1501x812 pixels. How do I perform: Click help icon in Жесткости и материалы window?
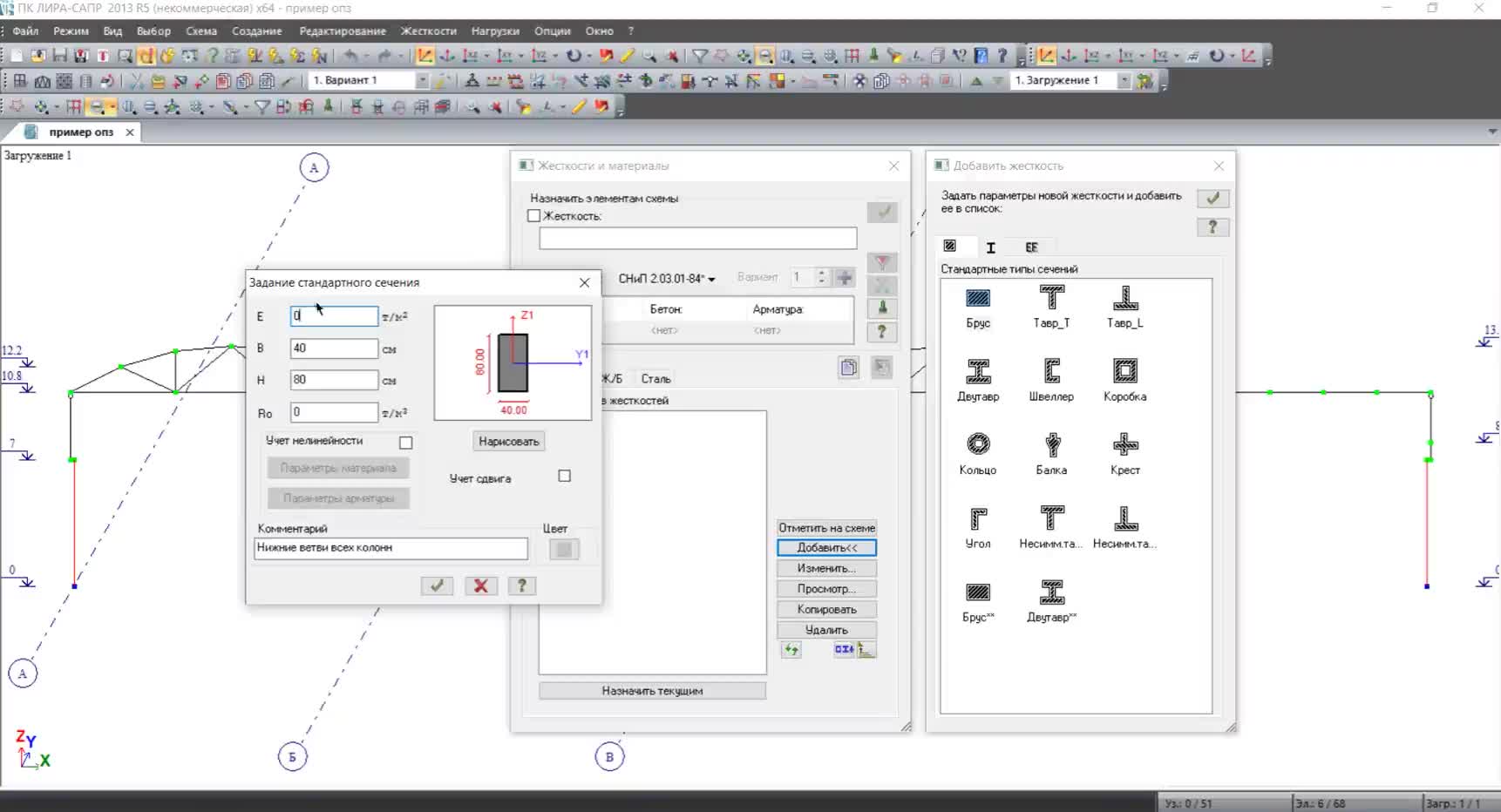click(882, 332)
